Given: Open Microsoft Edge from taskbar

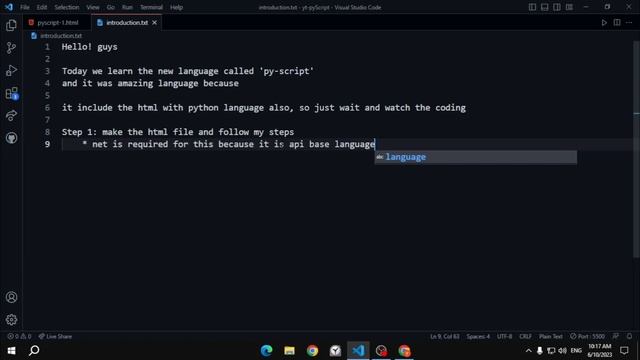Looking at the screenshot, I should [x=267, y=351].
